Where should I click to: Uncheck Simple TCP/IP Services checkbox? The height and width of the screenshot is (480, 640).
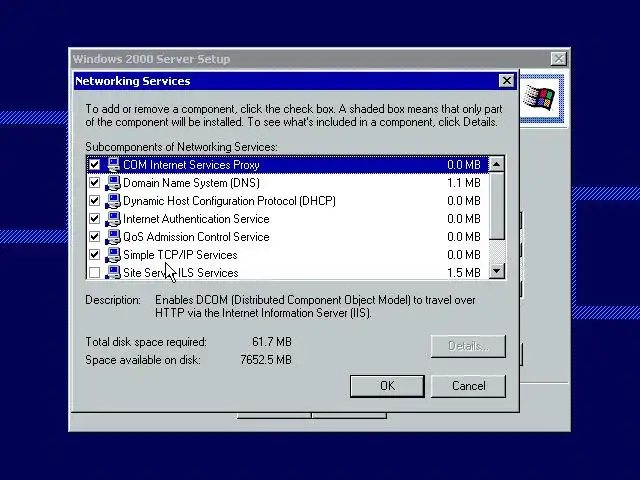point(94,254)
